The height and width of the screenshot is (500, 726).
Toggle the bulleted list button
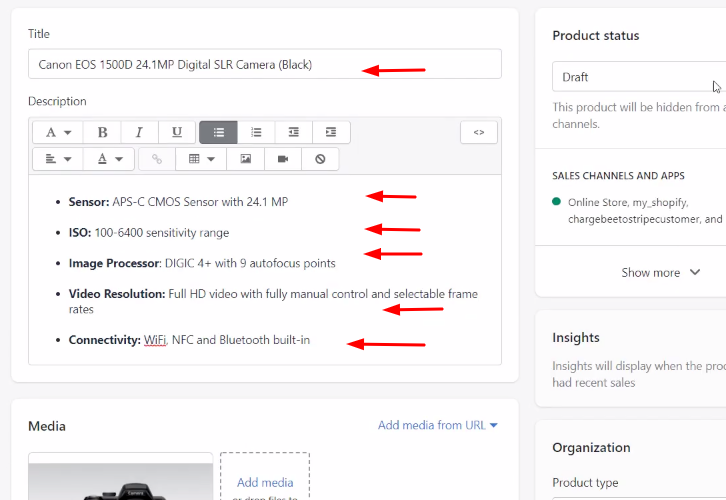click(x=219, y=132)
